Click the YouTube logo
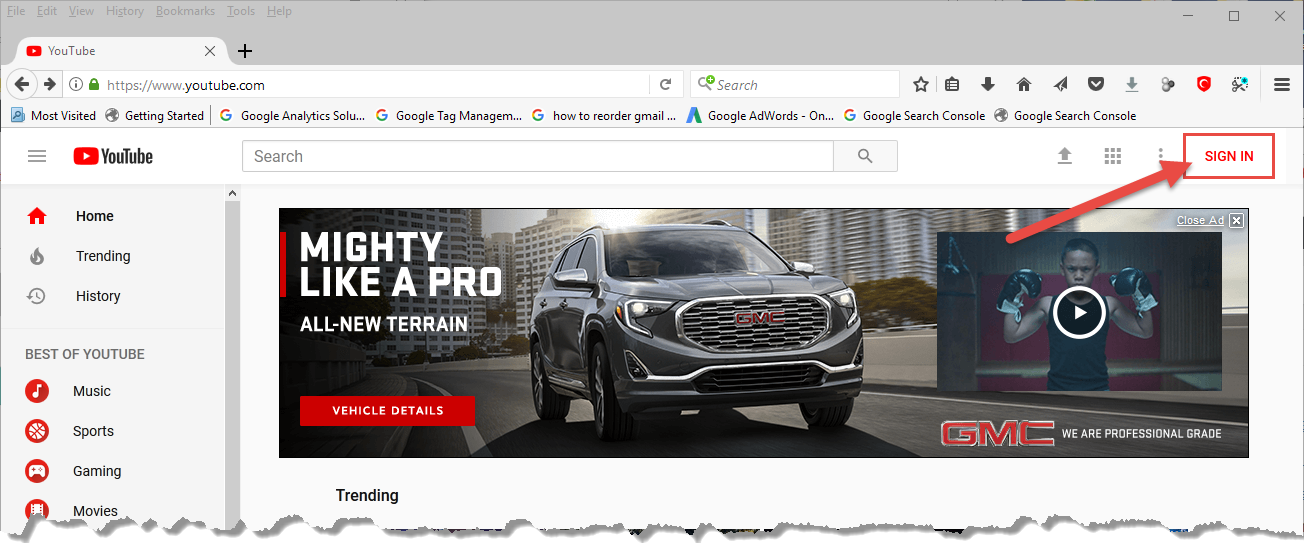 113,156
